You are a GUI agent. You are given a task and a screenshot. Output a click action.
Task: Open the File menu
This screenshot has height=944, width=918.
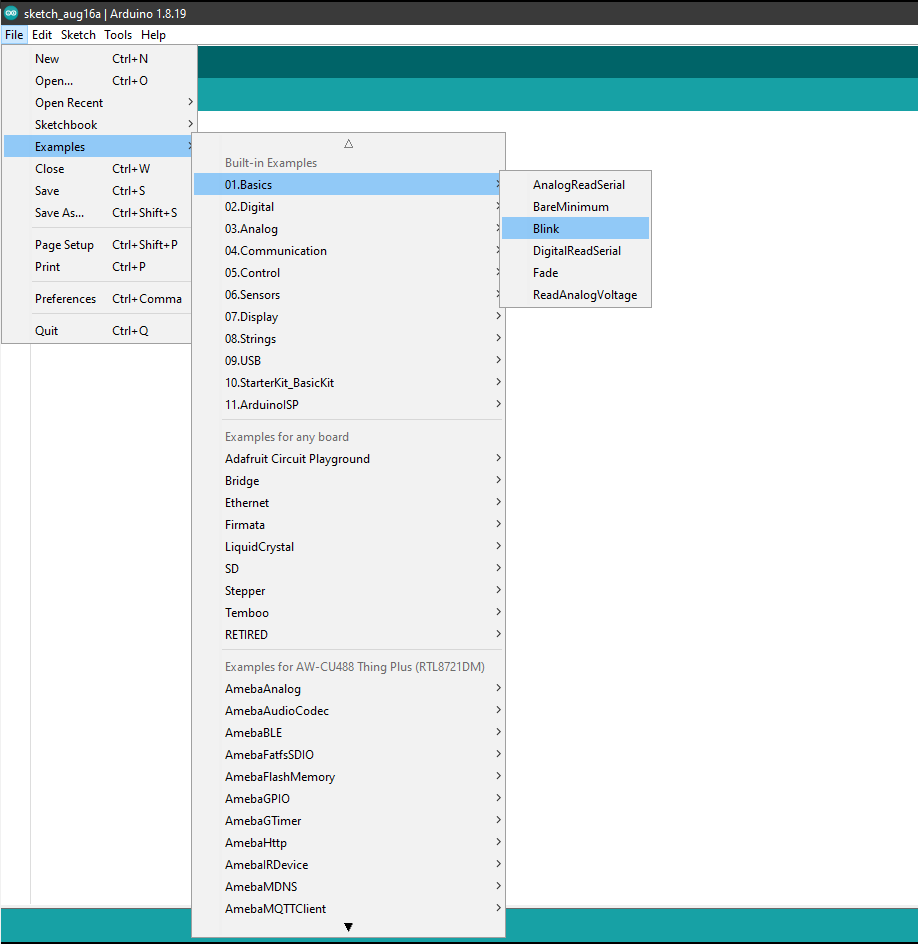click(14, 35)
